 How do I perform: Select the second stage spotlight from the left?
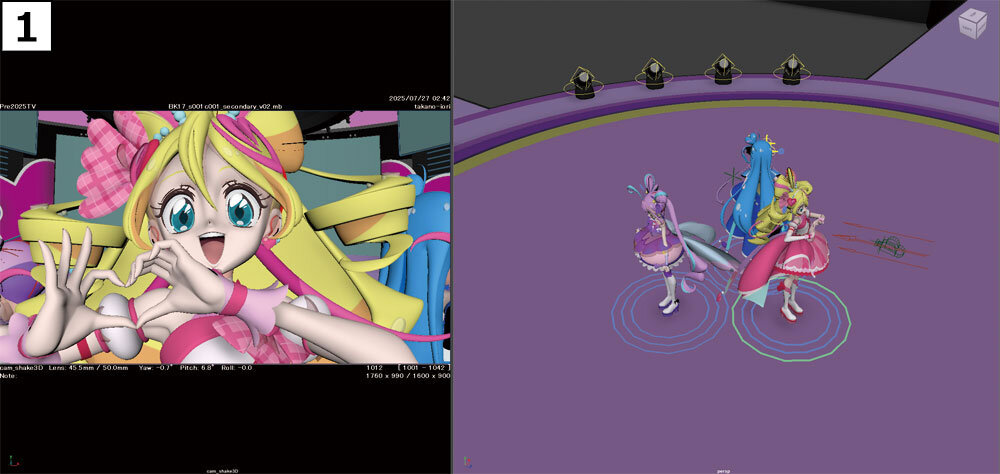pos(652,73)
